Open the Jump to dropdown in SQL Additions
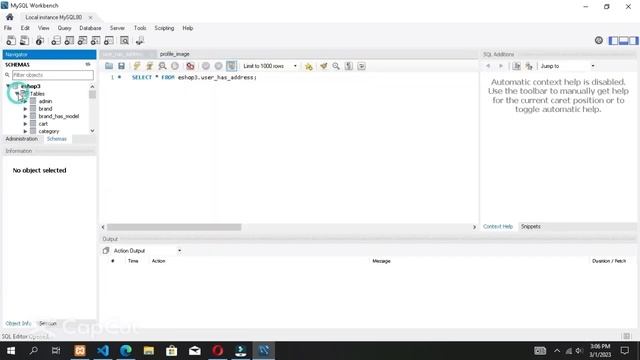 pos(567,66)
